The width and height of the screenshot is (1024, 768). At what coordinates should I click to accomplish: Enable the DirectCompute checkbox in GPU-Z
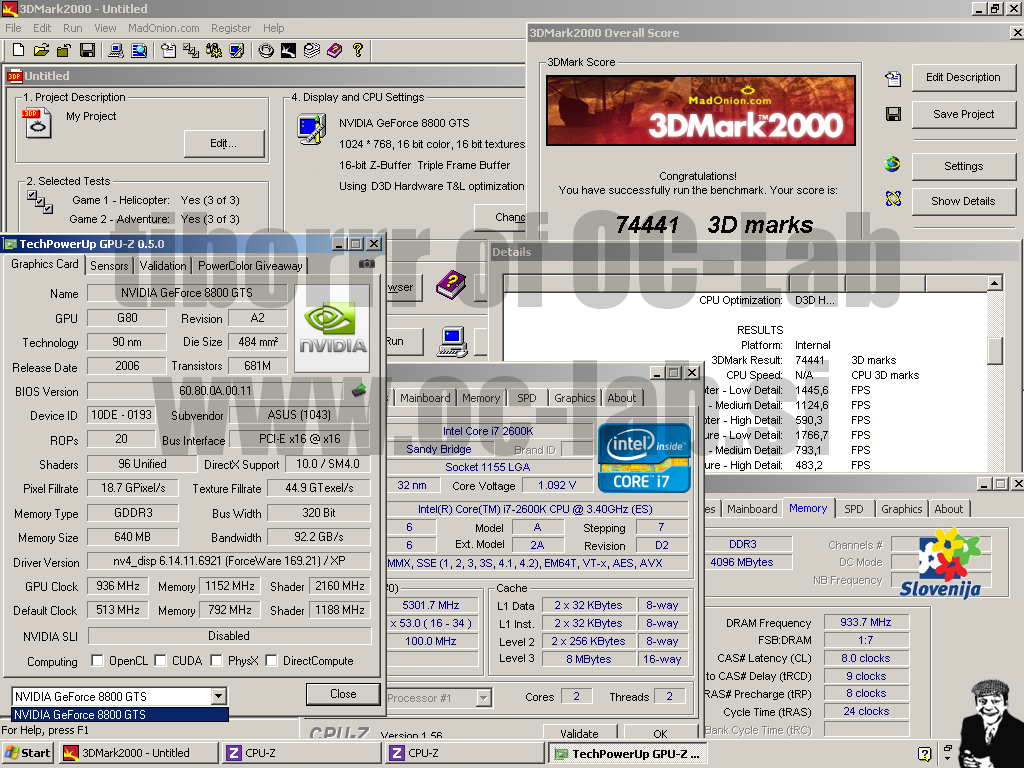(271, 660)
